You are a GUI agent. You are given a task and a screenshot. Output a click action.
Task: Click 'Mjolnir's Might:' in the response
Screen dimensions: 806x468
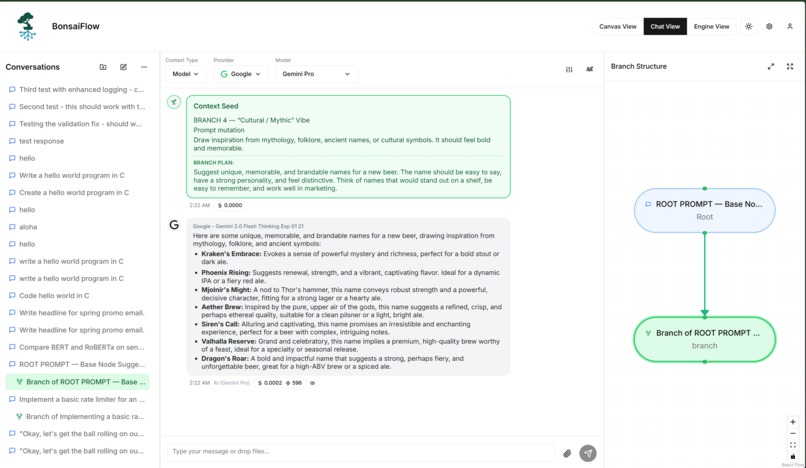(x=226, y=290)
